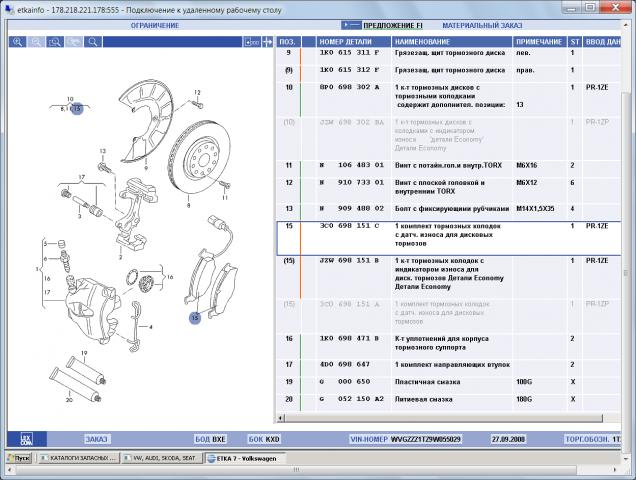Screen dimensions: 636x480
Task: Click the remote desktop horizontal scrollbar
Action: pyautogui.click(x=296, y=470)
